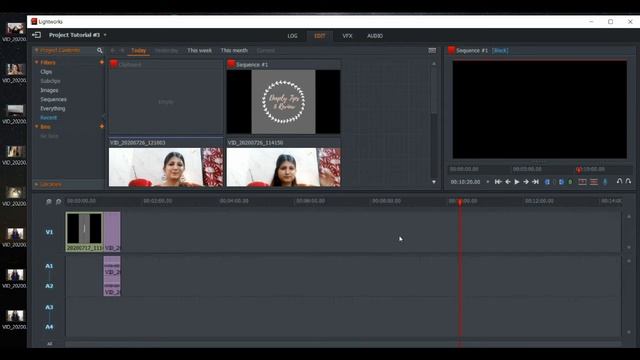The height and width of the screenshot is (360, 640).
Task: Collapse the Bins section
Action: [x=37, y=127]
